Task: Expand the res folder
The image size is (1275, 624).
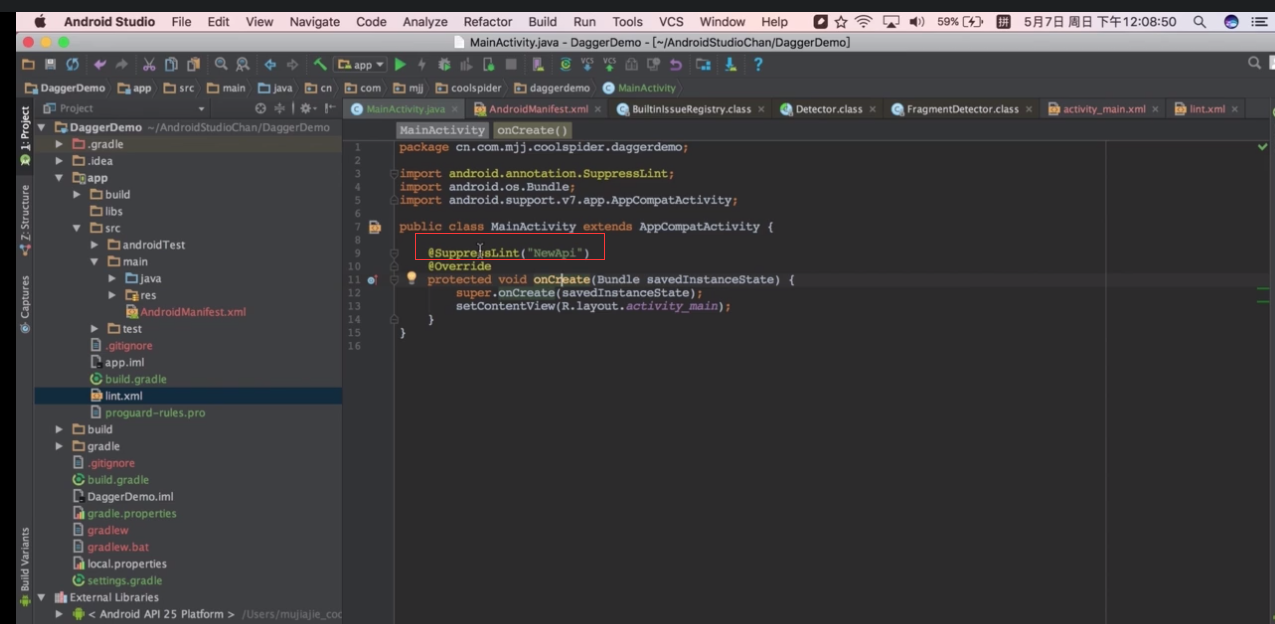Action: pyautogui.click(x=111, y=295)
